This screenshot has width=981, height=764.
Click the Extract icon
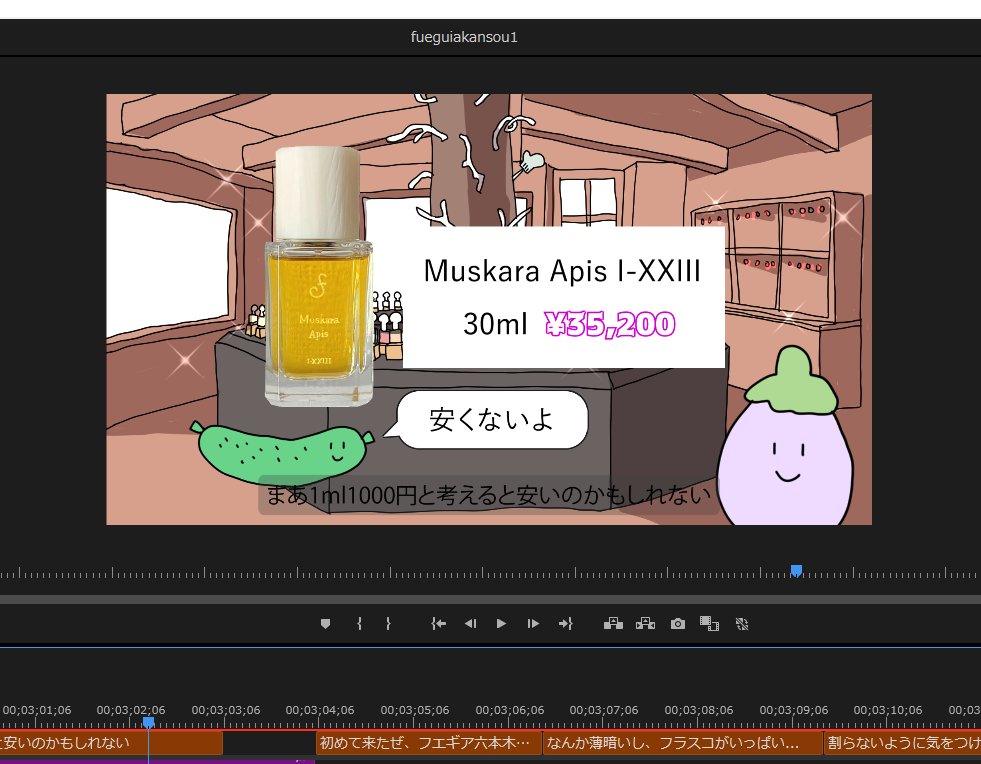pyautogui.click(x=645, y=624)
